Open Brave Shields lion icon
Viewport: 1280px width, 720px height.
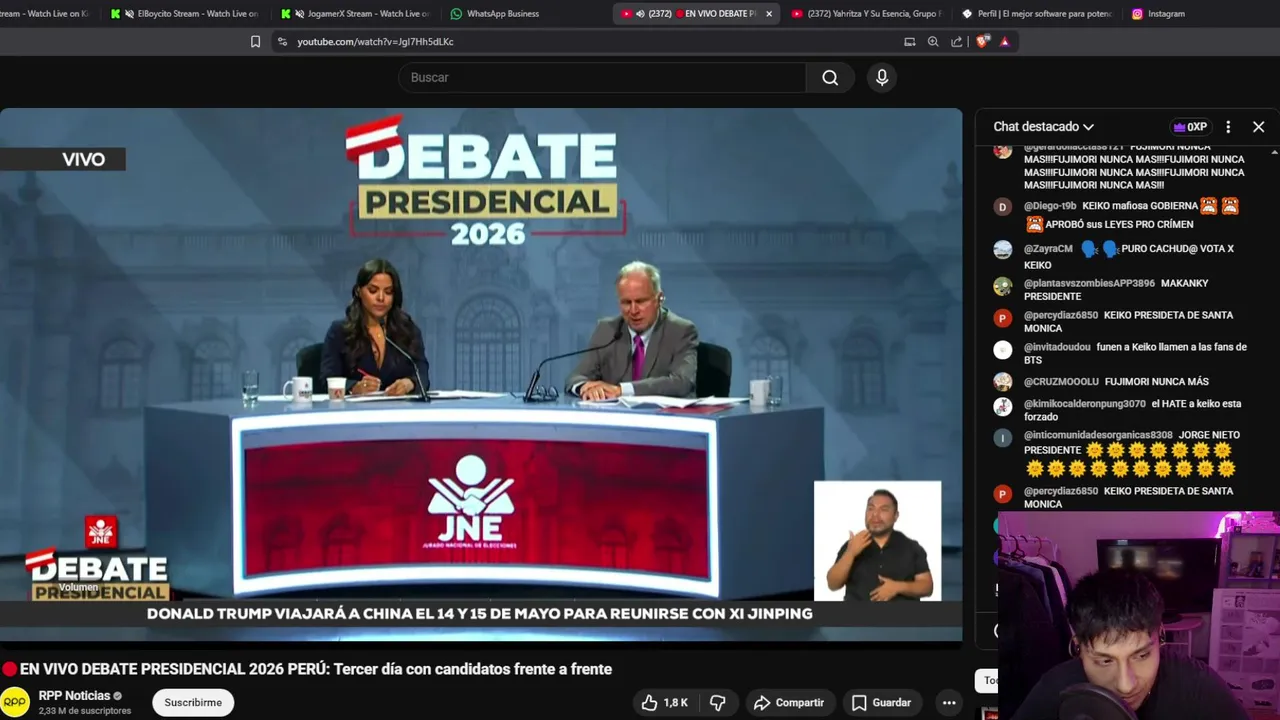tap(982, 42)
